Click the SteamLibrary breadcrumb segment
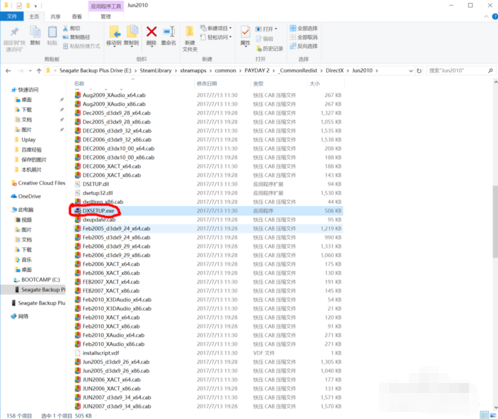Image resolution: width=498 pixels, height=419 pixels. (x=156, y=71)
